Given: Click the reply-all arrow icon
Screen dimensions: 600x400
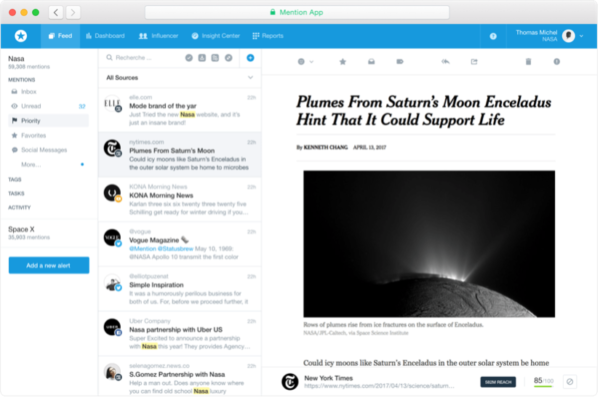Looking at the screenshot, I should pyautogui.click(x=445, y=62).
